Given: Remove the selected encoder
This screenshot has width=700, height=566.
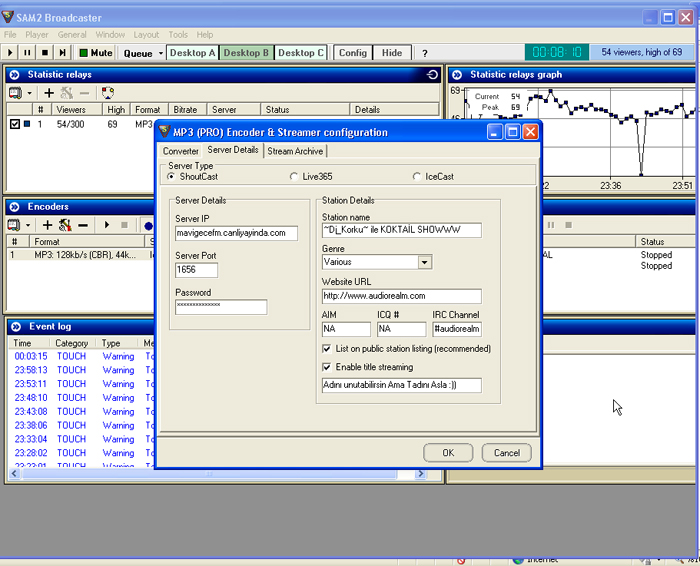Looking at the screenshot, I should click(83, 225).
